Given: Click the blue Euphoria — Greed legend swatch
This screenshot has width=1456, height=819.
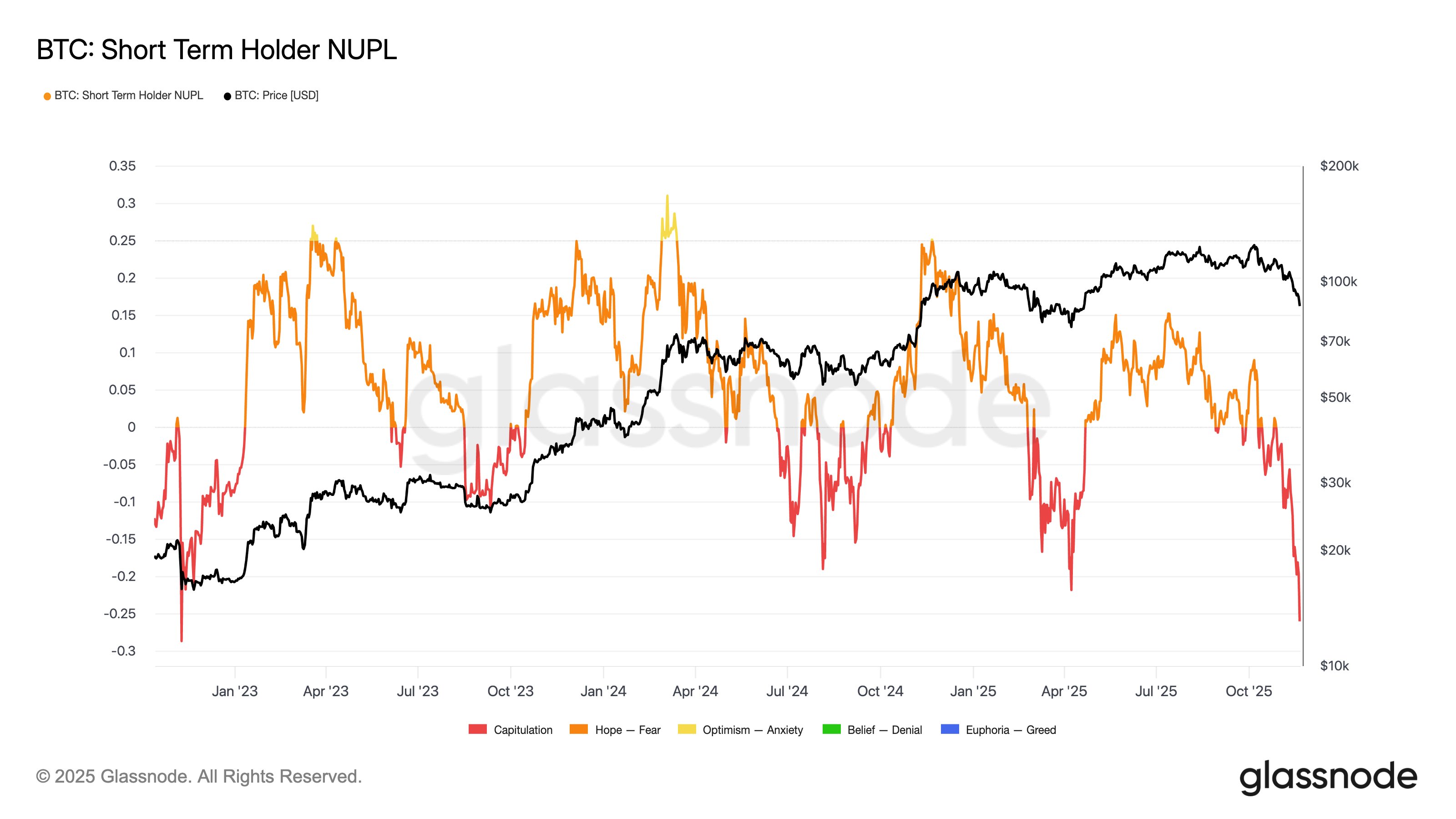Looking at the screenshot, I should (x=950, y=729).
